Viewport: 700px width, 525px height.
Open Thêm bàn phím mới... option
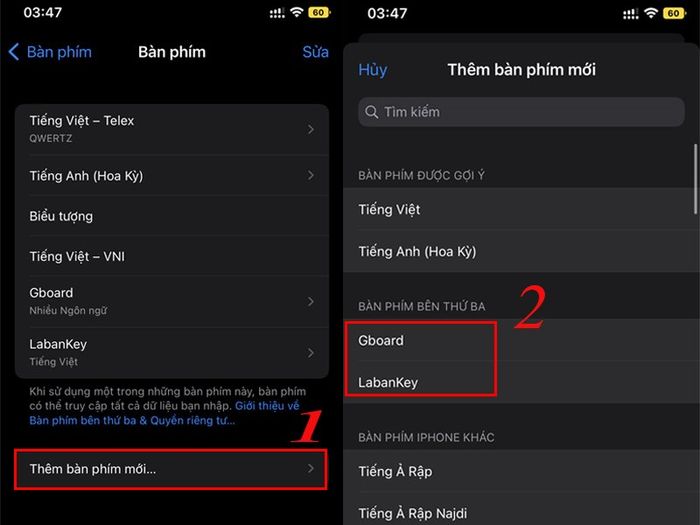pyautogui.click(x=171, y=469)
